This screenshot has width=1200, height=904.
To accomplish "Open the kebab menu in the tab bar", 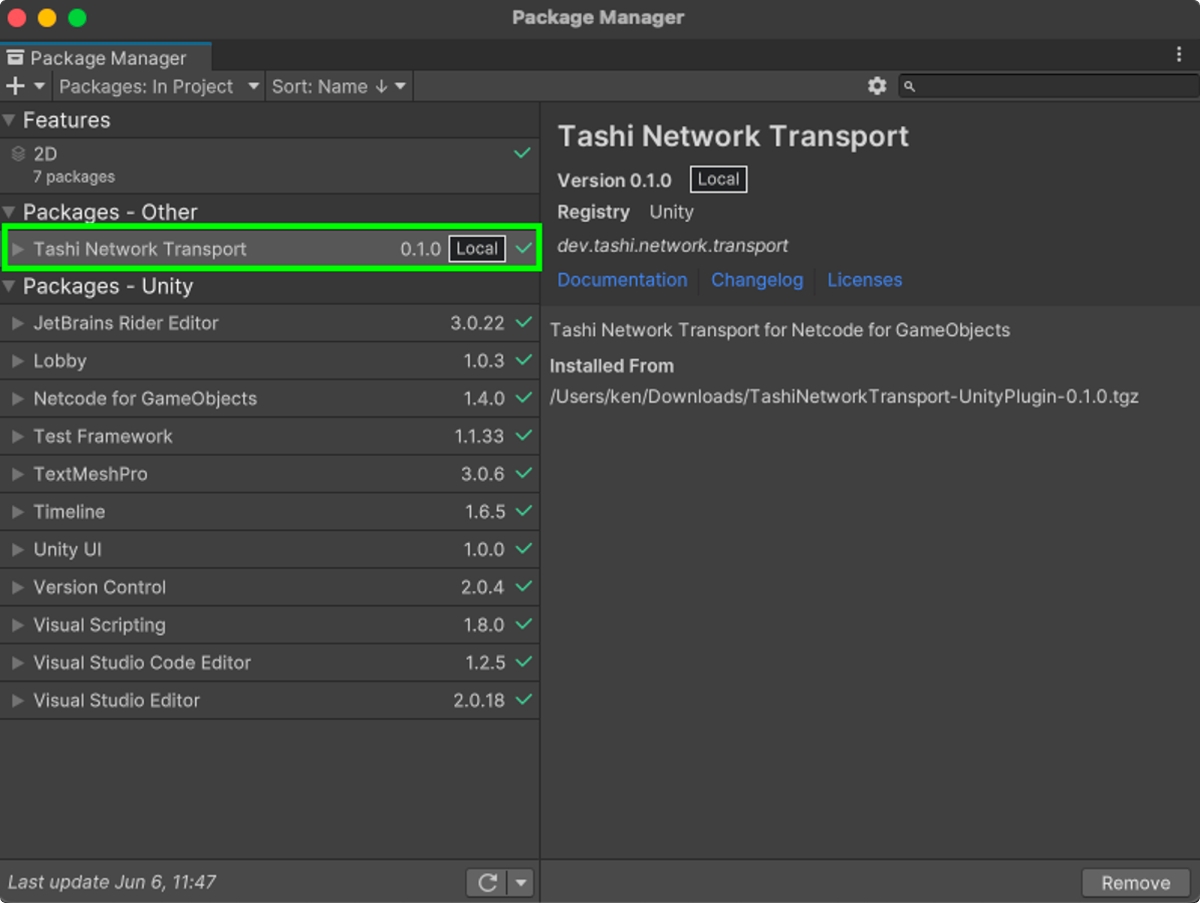I will pos(1179,55).
